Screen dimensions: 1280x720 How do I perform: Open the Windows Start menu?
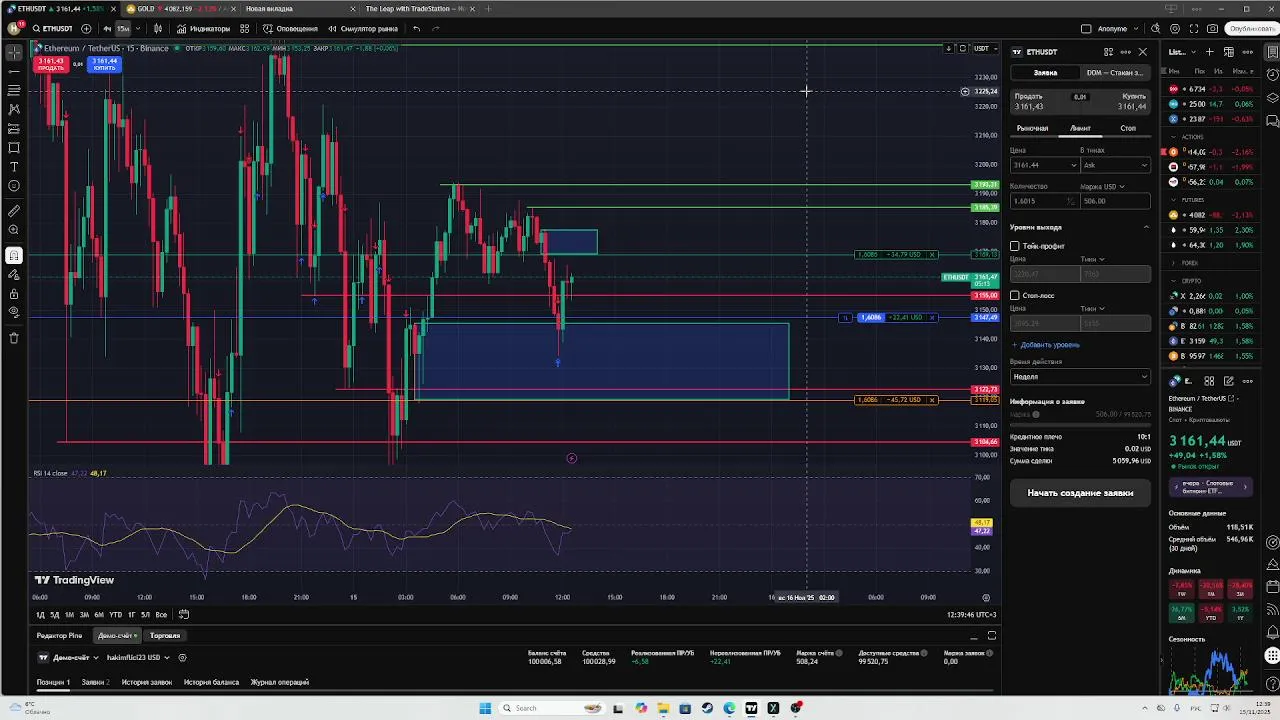coord(485,708)
